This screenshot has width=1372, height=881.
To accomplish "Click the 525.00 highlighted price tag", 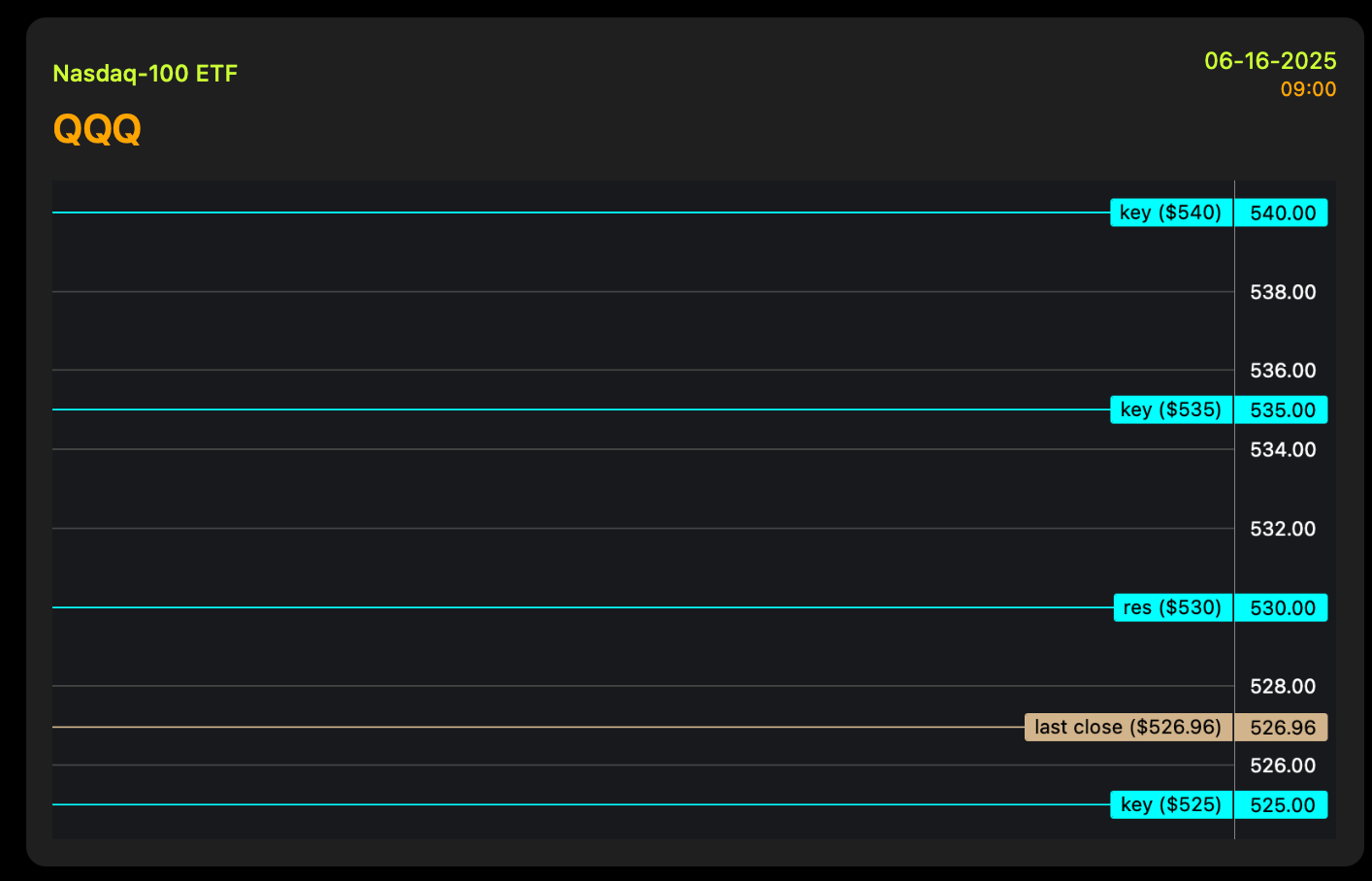I will (1282, 804).
